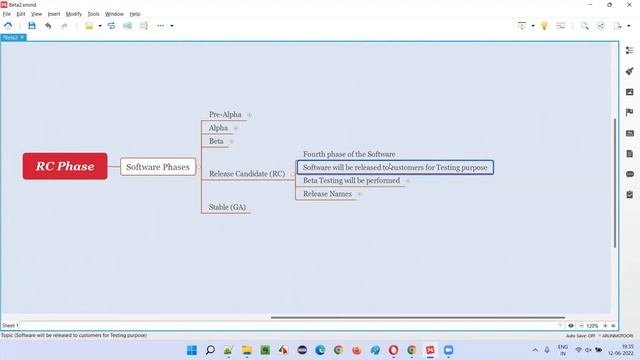The width and height of the screenshot is (640, 360).
Task: Select 'Software will be released to customers' topic
Action: (x=395, y=167)
